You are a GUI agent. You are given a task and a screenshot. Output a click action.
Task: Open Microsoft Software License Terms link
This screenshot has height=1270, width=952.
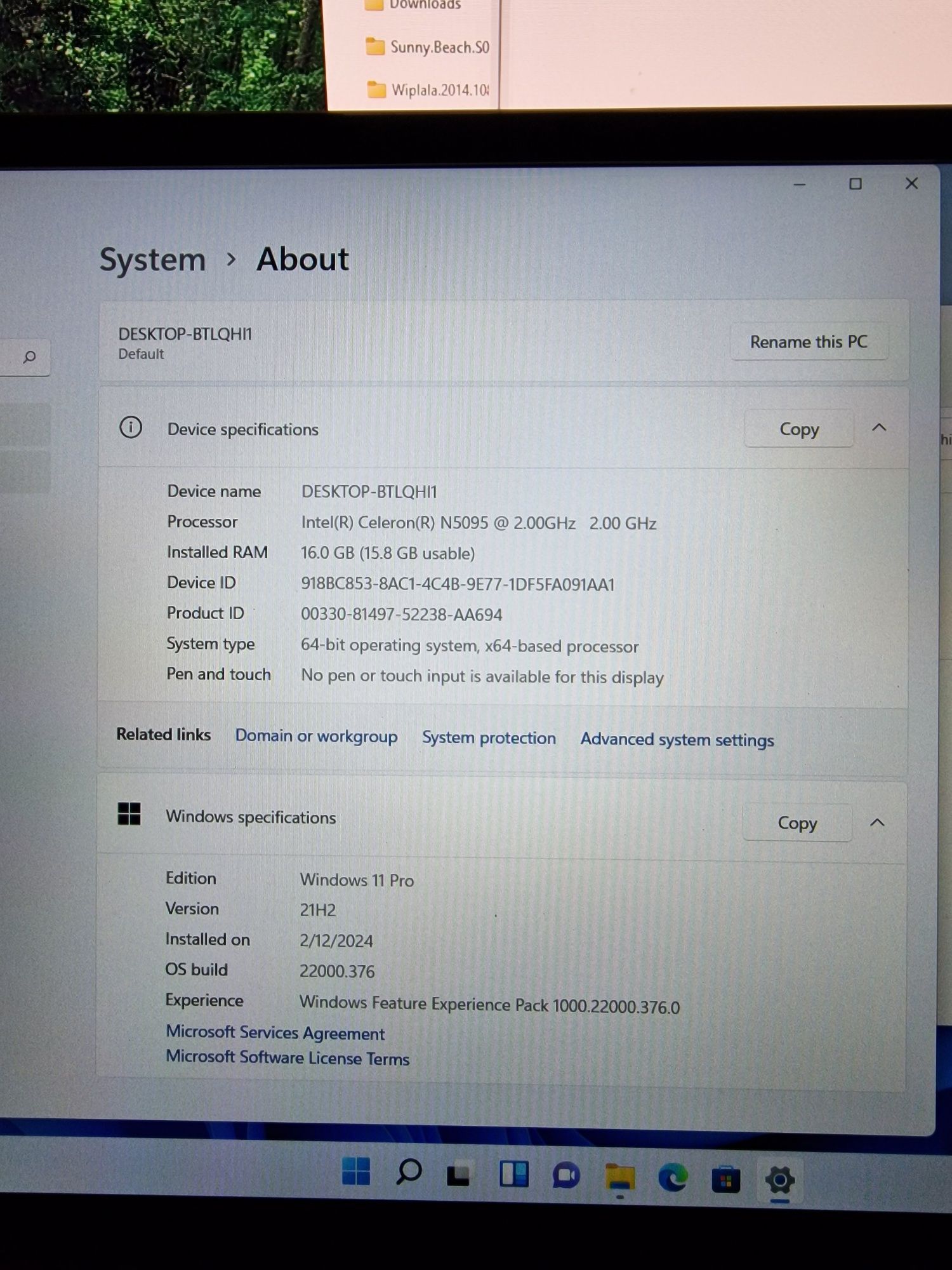coord(288,1058)
